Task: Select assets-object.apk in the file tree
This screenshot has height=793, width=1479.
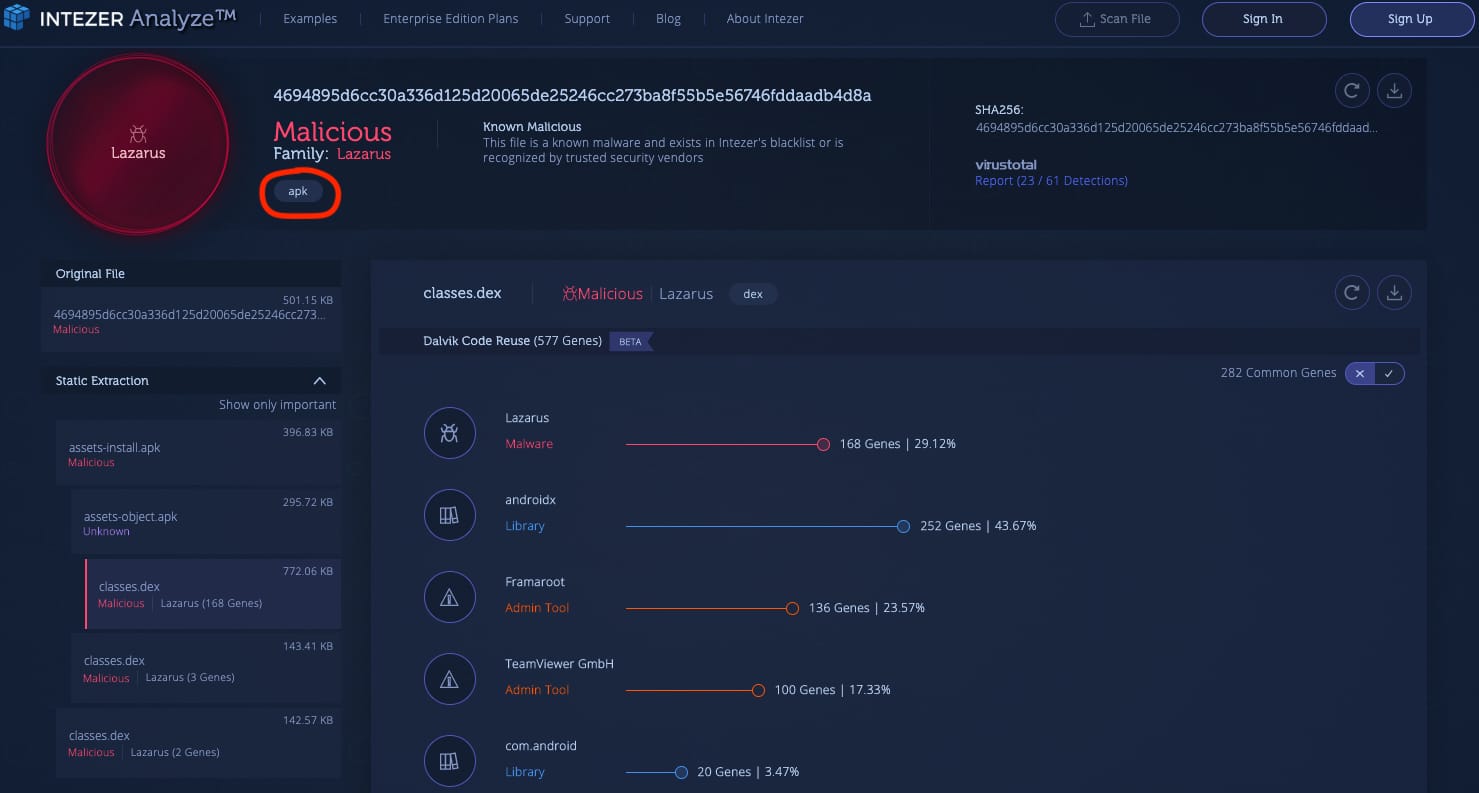Action: (x=206, y=521)
